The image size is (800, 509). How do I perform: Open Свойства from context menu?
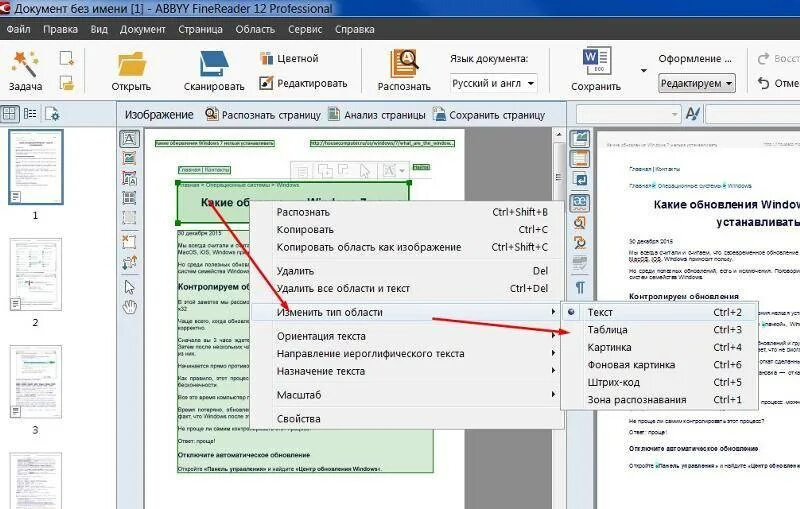click(406, 419)
